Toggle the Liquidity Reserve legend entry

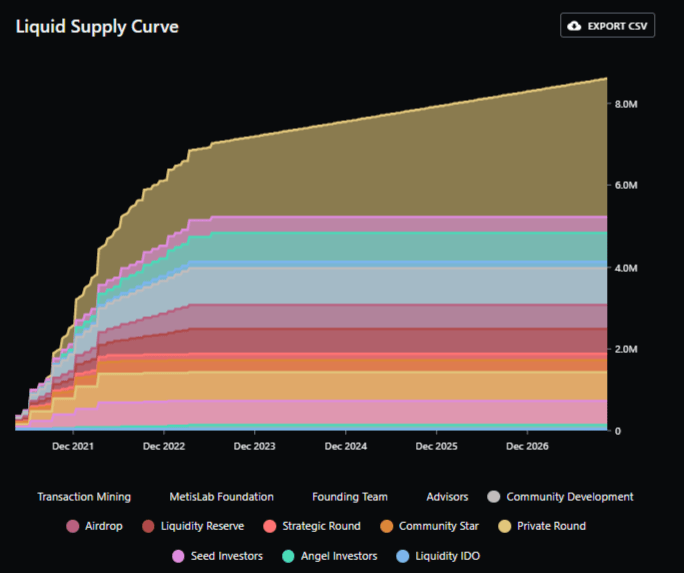coord(193,526)
